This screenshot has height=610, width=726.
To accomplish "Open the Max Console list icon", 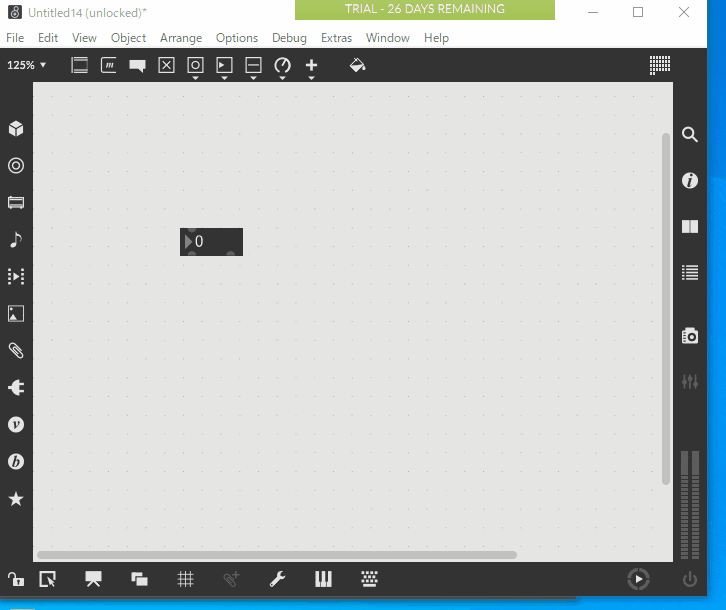I will (x=690, y=272).
